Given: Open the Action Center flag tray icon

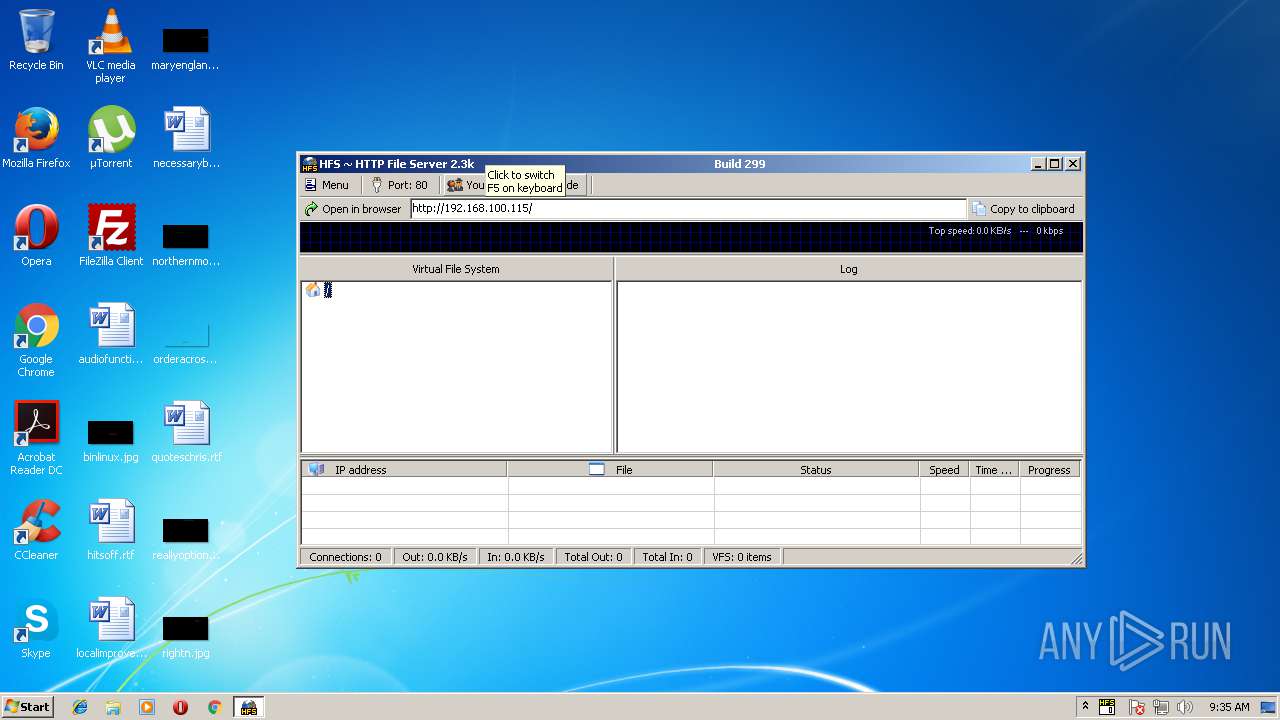Looking at the screenshot, I should coord(1137,707).
